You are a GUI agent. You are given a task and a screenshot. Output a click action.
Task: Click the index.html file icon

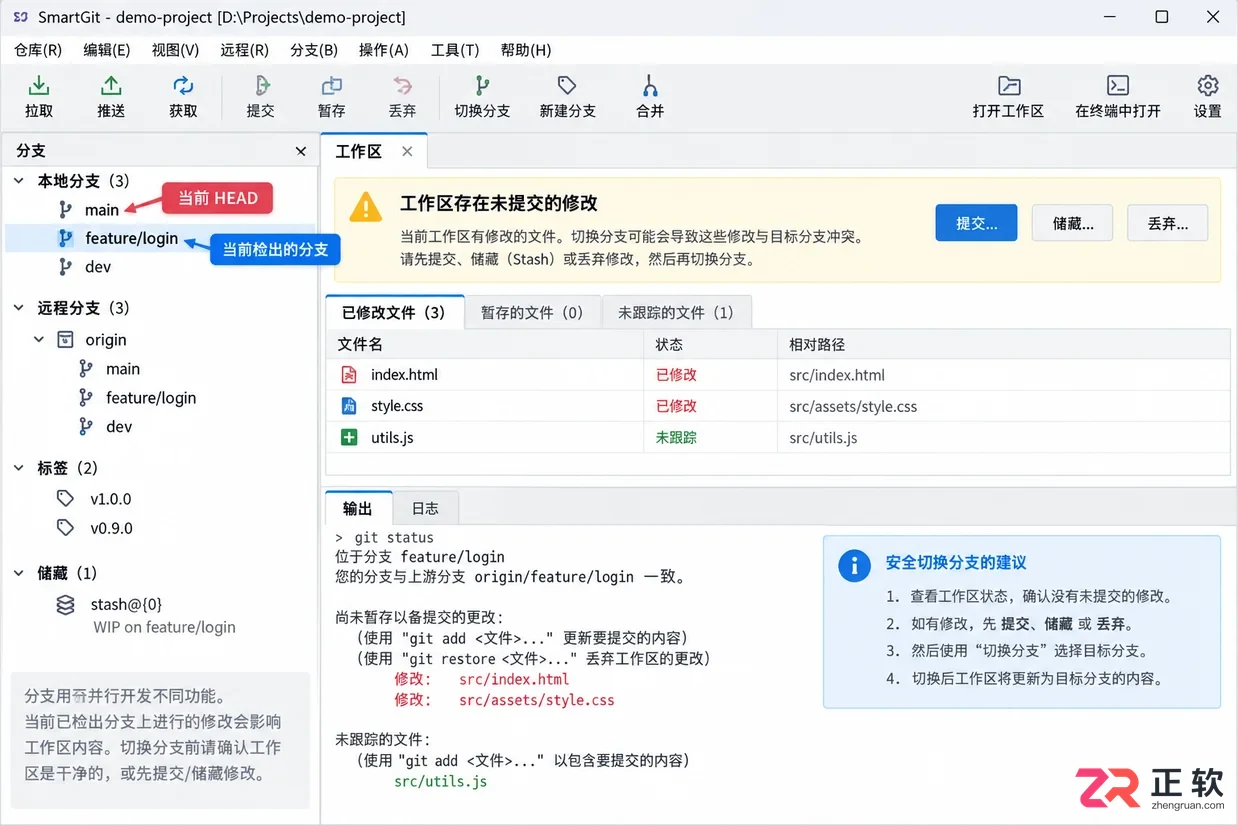tap(349, 375)
